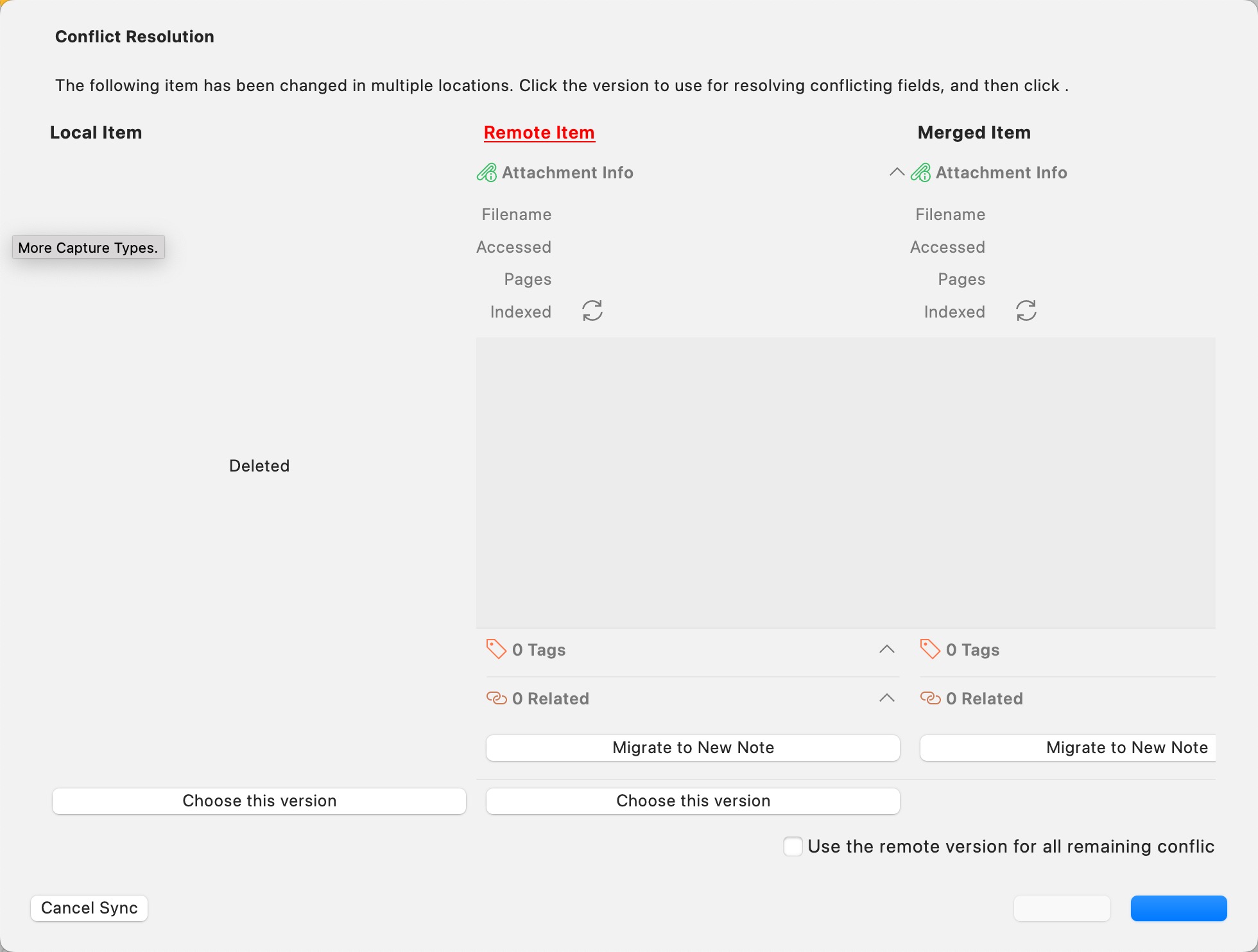
Task: Collapse Remote Item 0 Related section
Action: point(886,698)
